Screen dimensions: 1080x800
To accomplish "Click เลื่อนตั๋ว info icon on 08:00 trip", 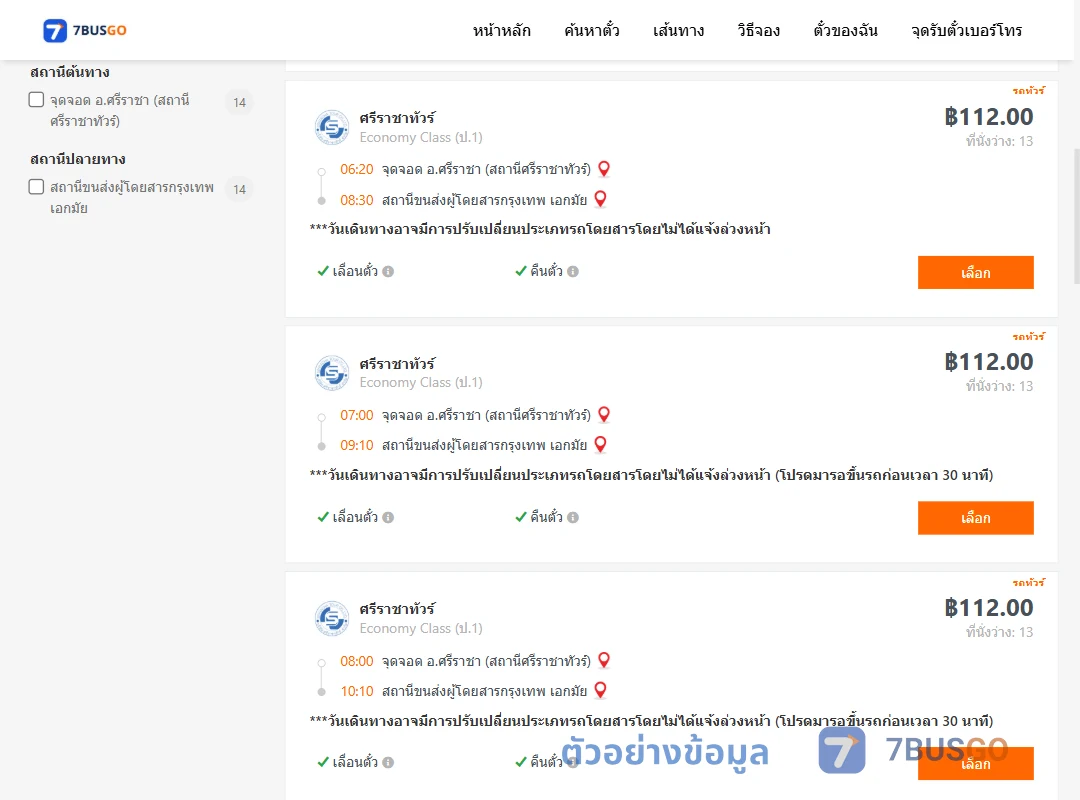I will pos(388,762).
